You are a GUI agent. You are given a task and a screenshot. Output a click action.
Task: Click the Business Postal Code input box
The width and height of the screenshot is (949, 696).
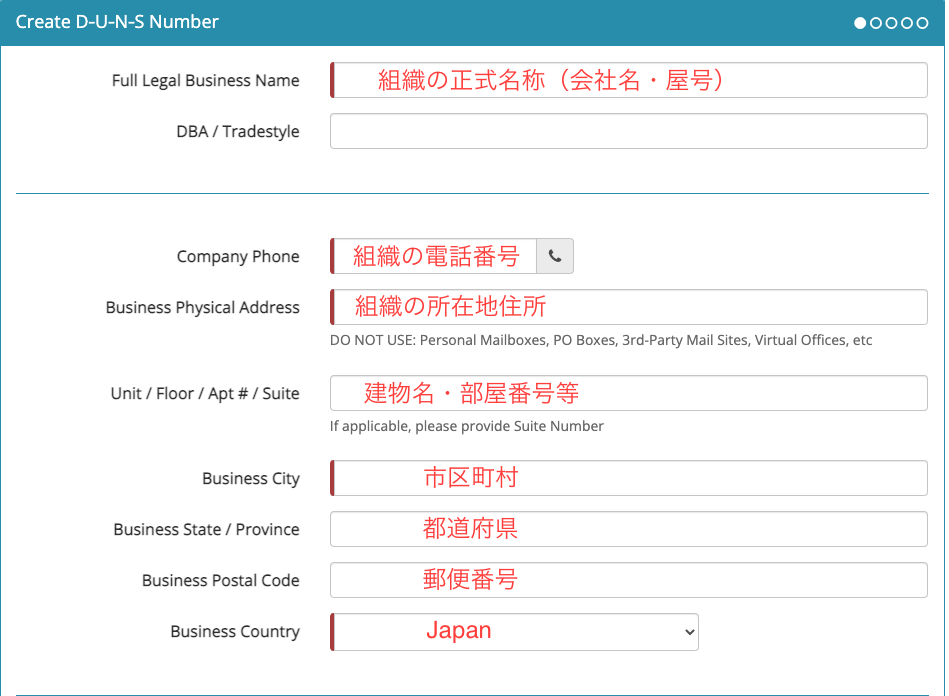(x=628, y=581)
